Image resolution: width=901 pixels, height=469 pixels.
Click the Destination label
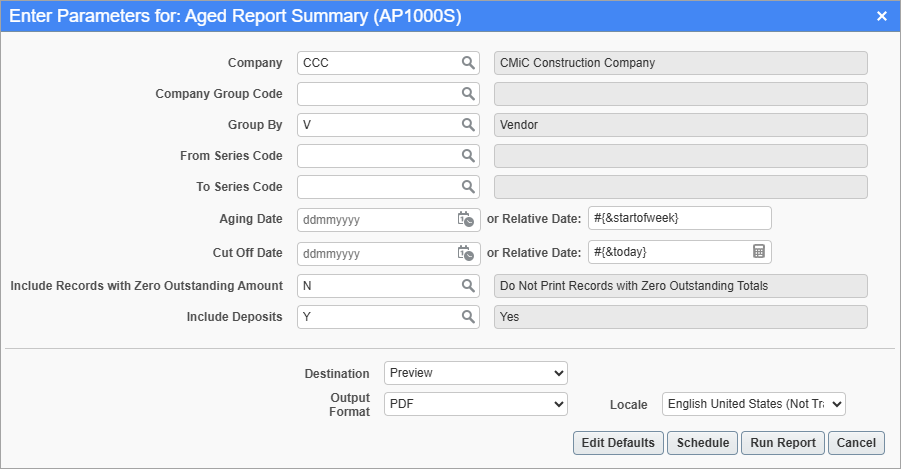[x=337, y=374]
